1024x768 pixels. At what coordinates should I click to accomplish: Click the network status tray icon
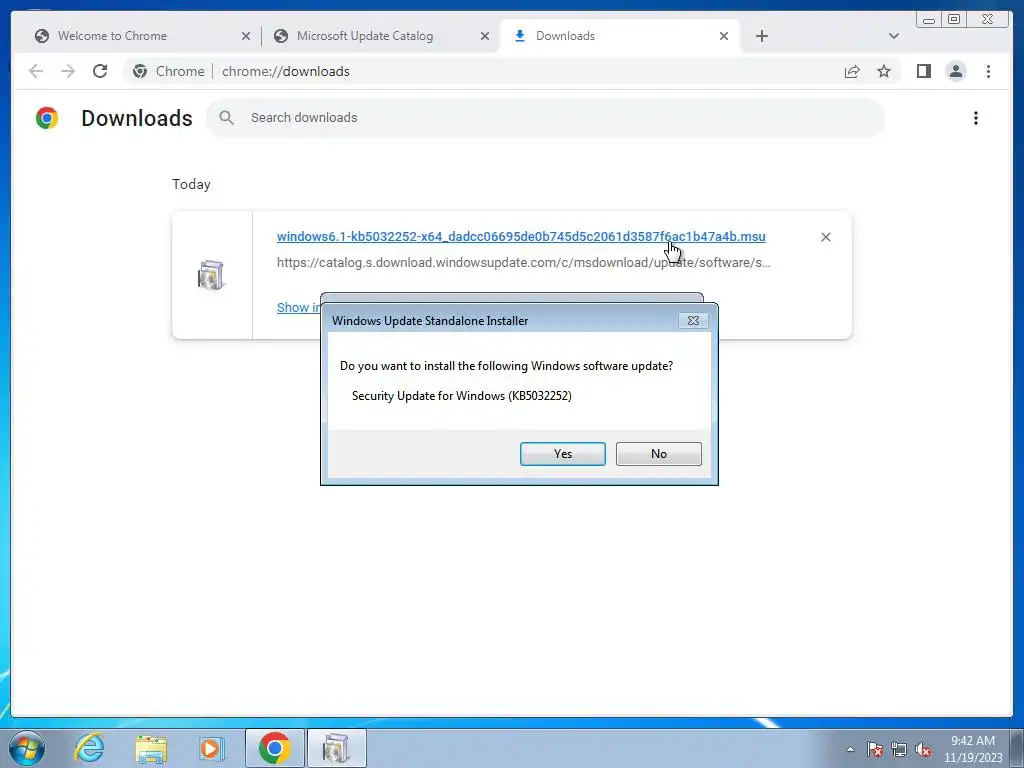pyautogui.click(x=899, y=749)
